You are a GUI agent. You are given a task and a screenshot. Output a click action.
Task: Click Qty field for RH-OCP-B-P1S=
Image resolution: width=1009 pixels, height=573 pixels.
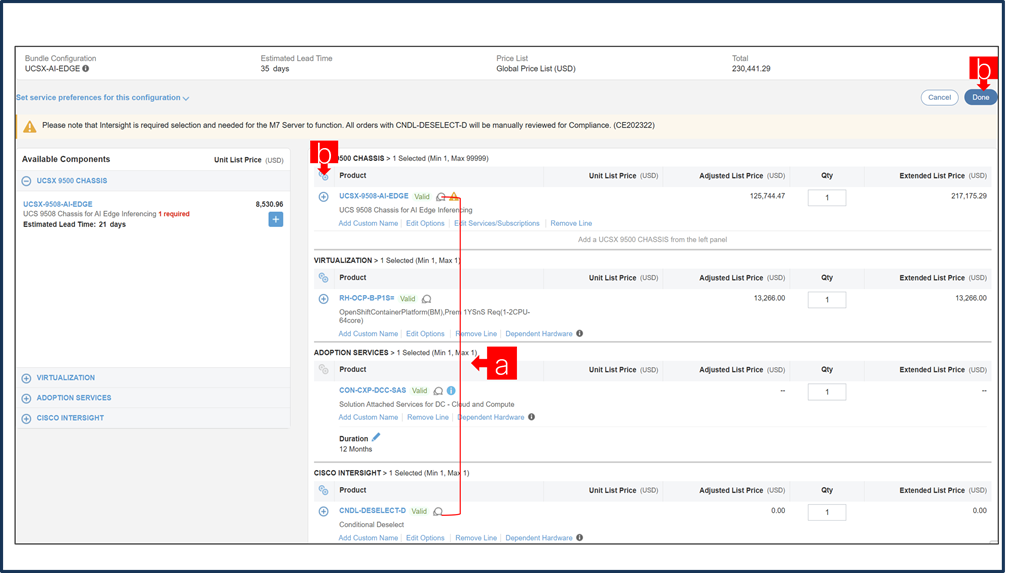827,300
